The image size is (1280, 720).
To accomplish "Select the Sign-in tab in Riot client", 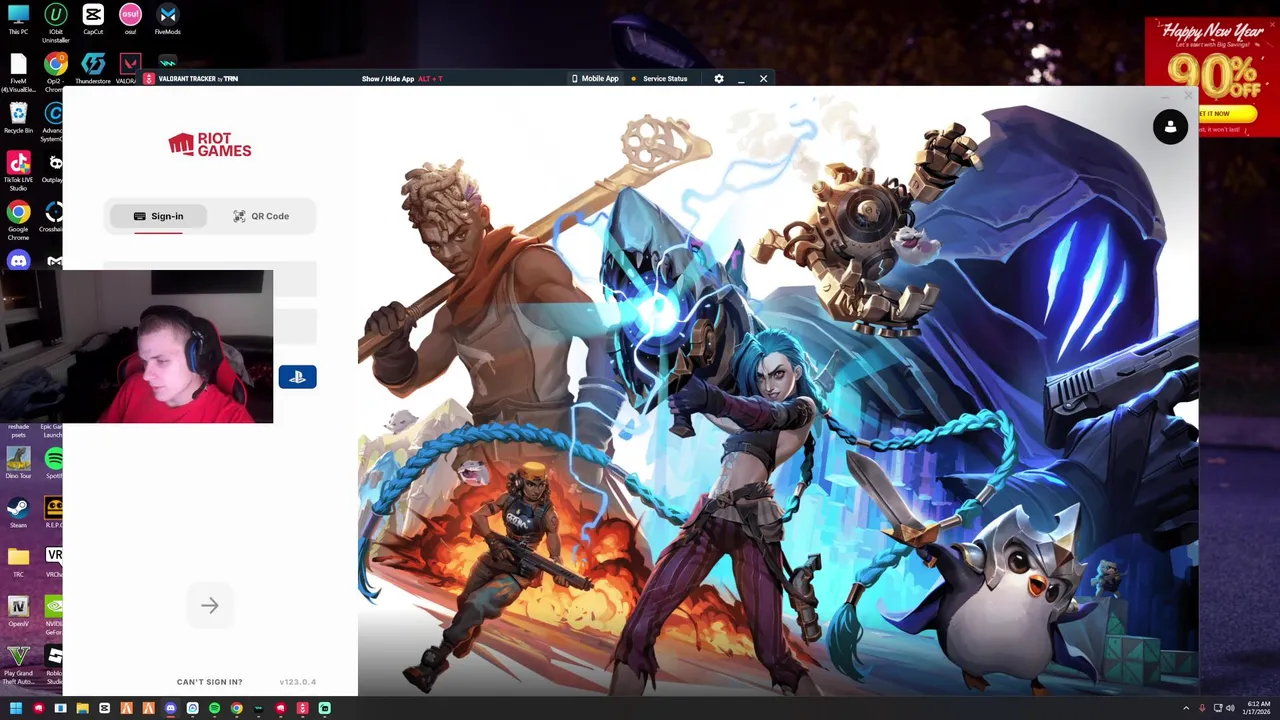I will [x=159, y=216].
